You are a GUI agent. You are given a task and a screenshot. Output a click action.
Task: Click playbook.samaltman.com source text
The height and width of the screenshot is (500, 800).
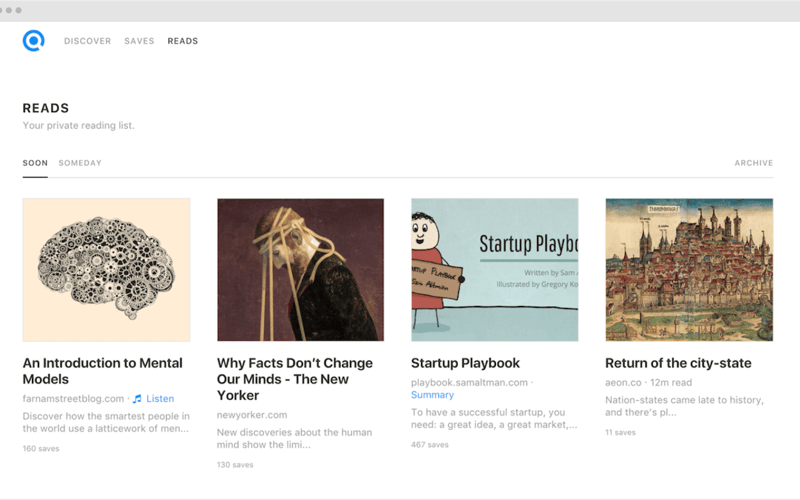click(469, 382)
